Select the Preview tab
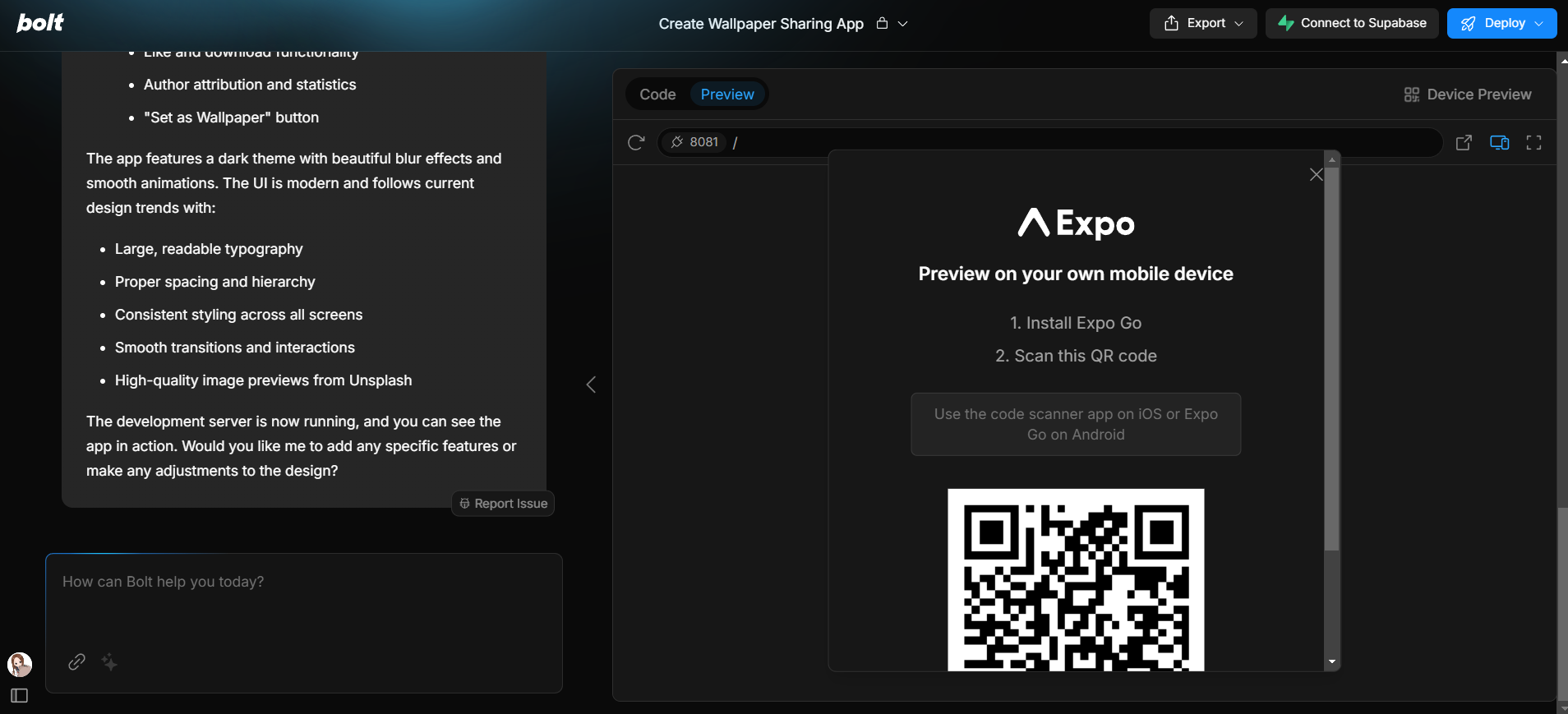This screenshot has height=714, width=1568. pos(727,94)
